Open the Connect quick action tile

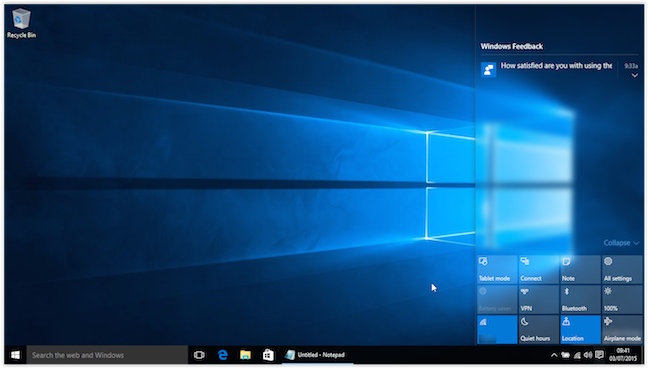pos(539,270)
